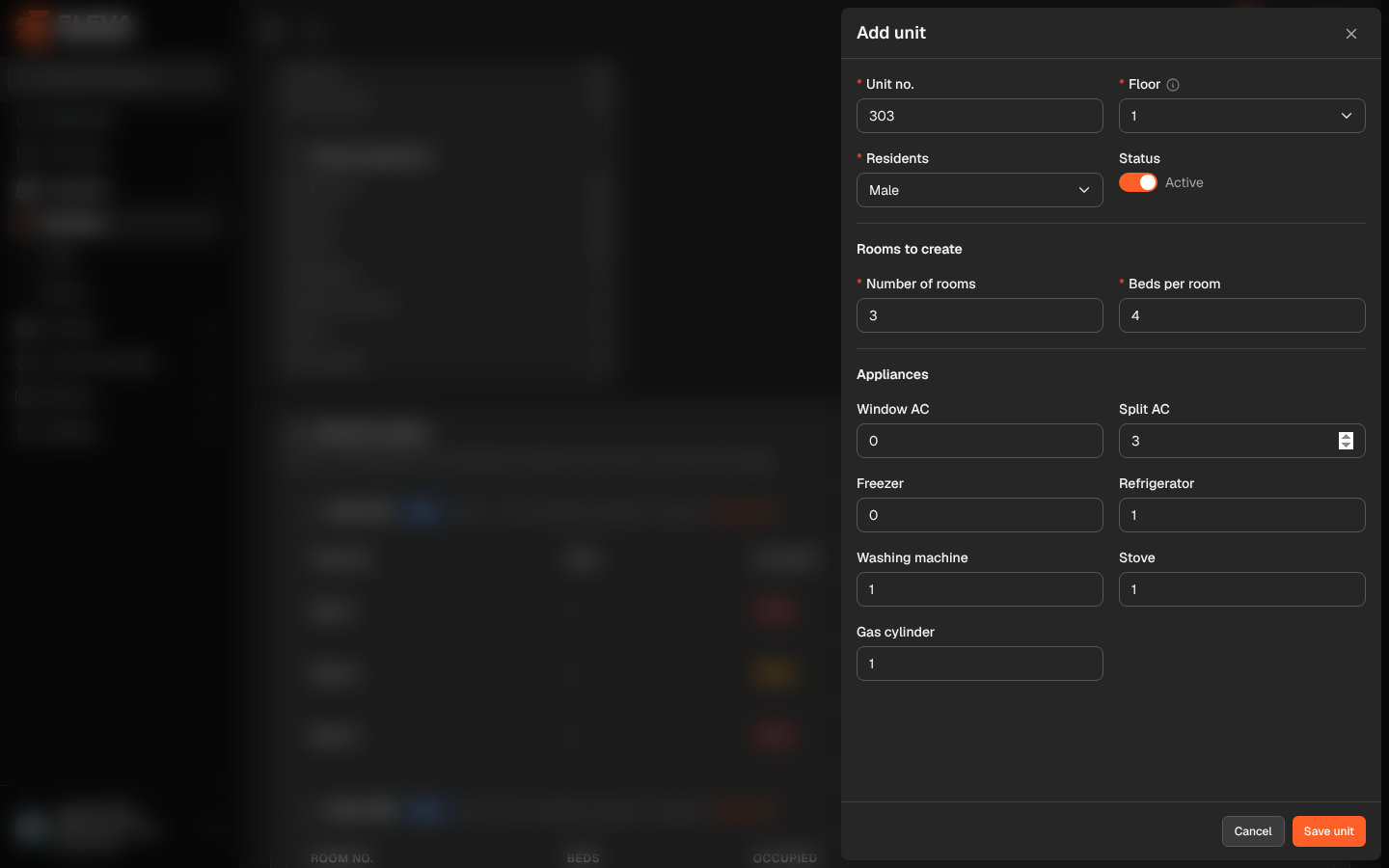Open the Residents dropdown showing Male
Screen dimensions: 1389x868
pyautogui.click(x=979, y=190)
